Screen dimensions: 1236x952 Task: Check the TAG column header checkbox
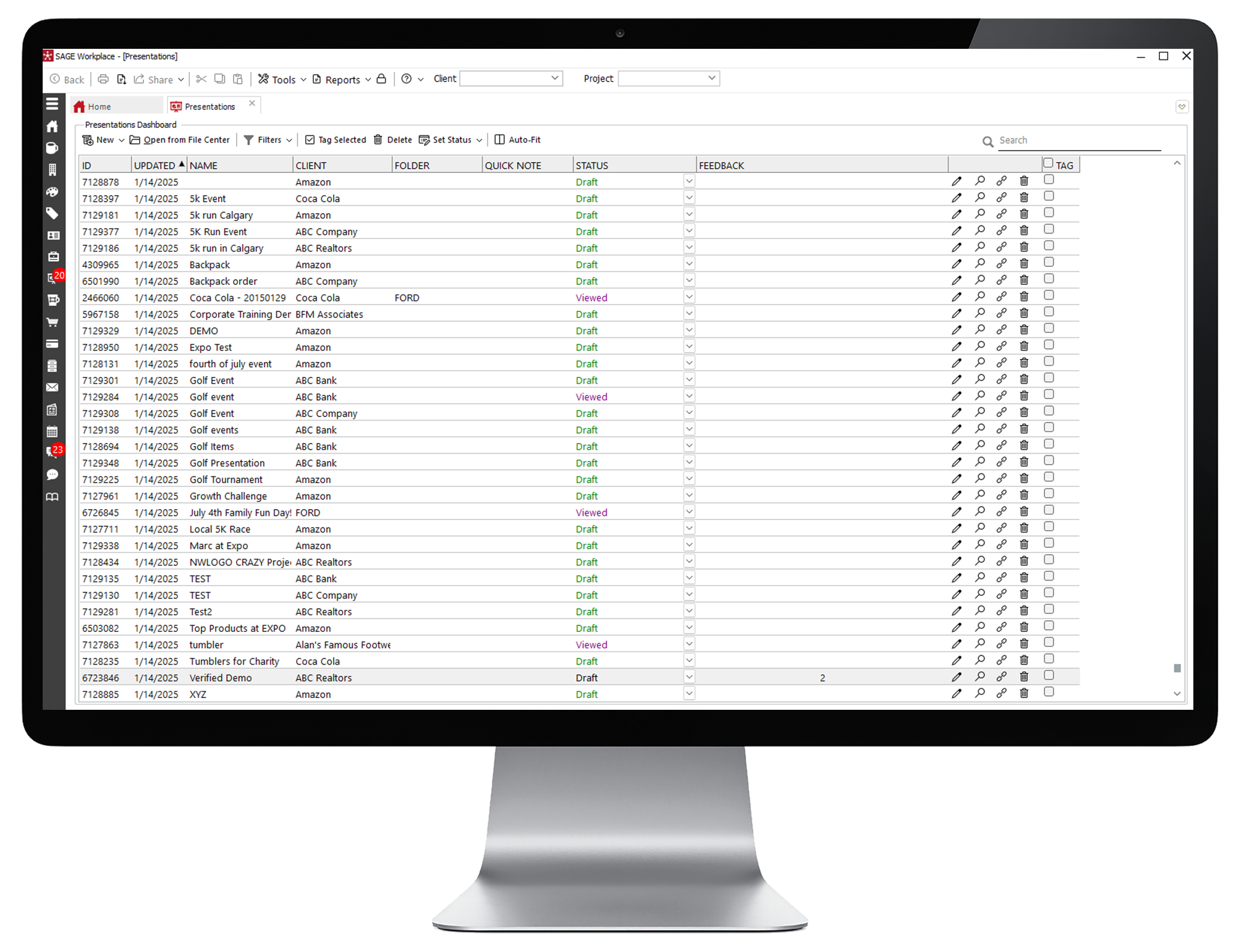(x=1048, y=162)
